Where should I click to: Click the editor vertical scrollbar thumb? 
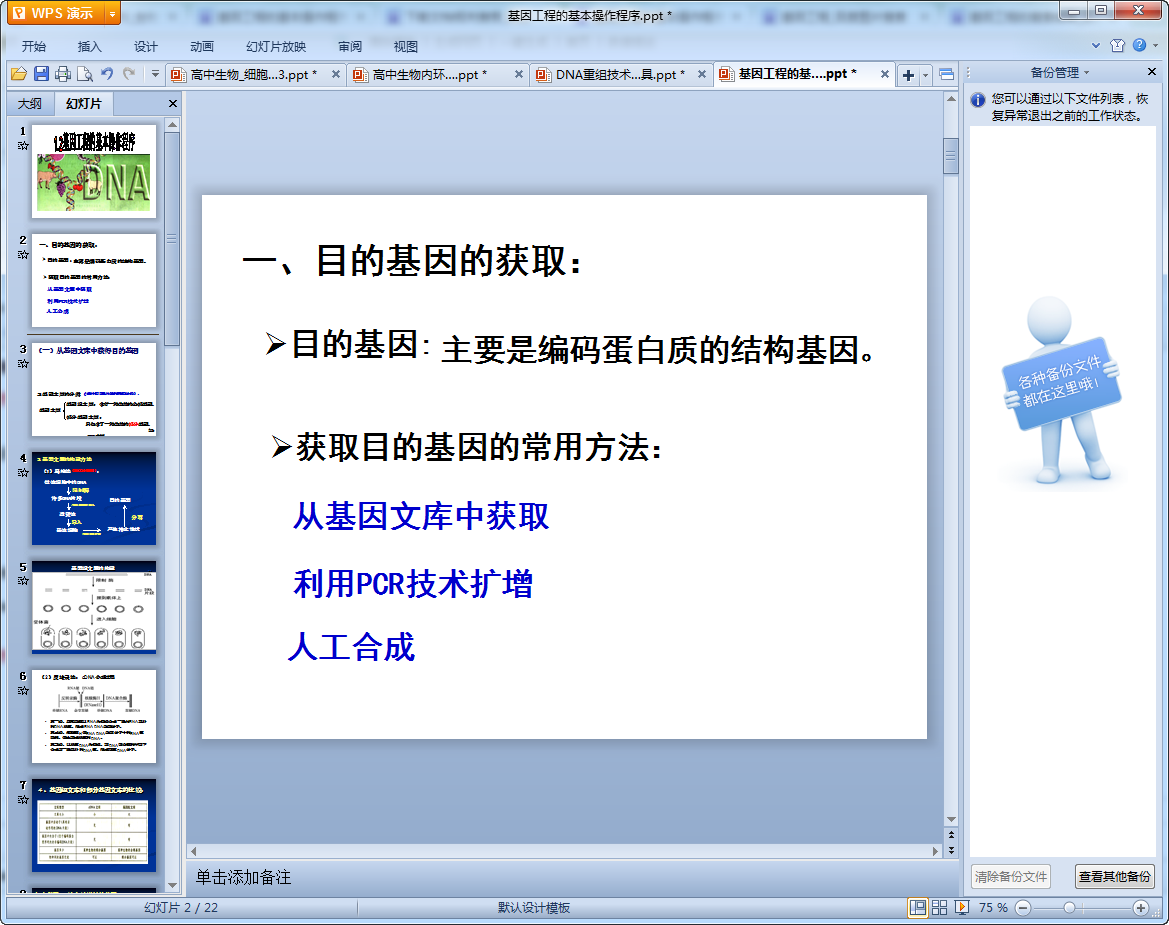click(951, 156)
